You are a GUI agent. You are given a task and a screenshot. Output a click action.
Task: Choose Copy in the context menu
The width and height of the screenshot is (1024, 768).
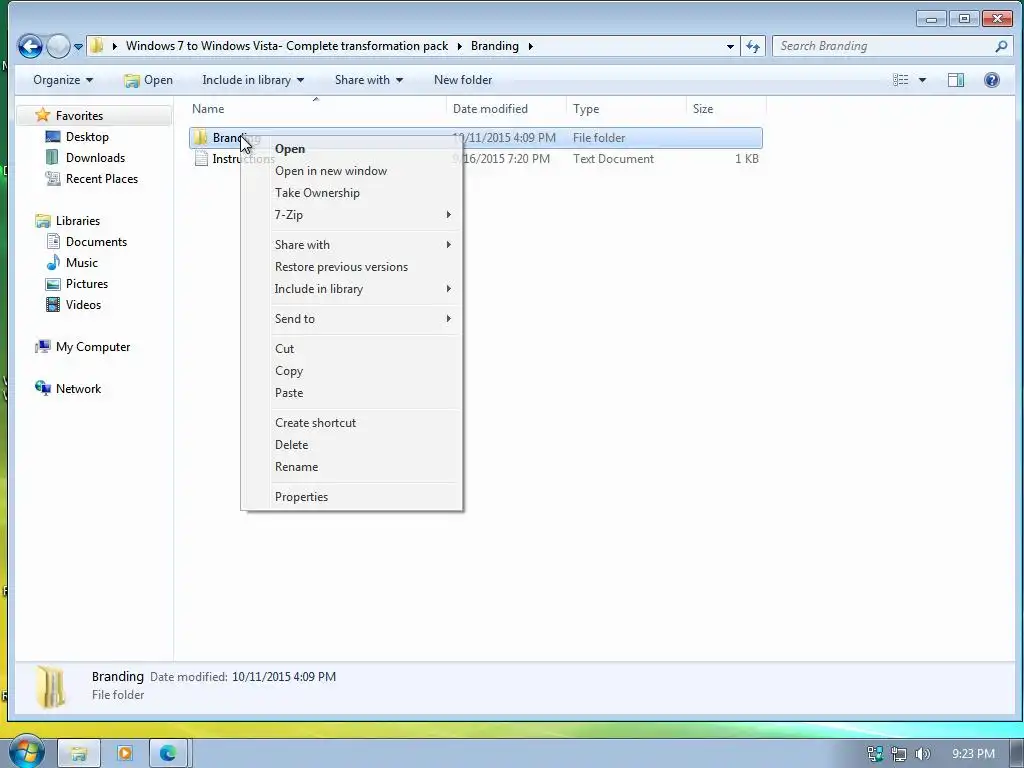click(352, 371)
